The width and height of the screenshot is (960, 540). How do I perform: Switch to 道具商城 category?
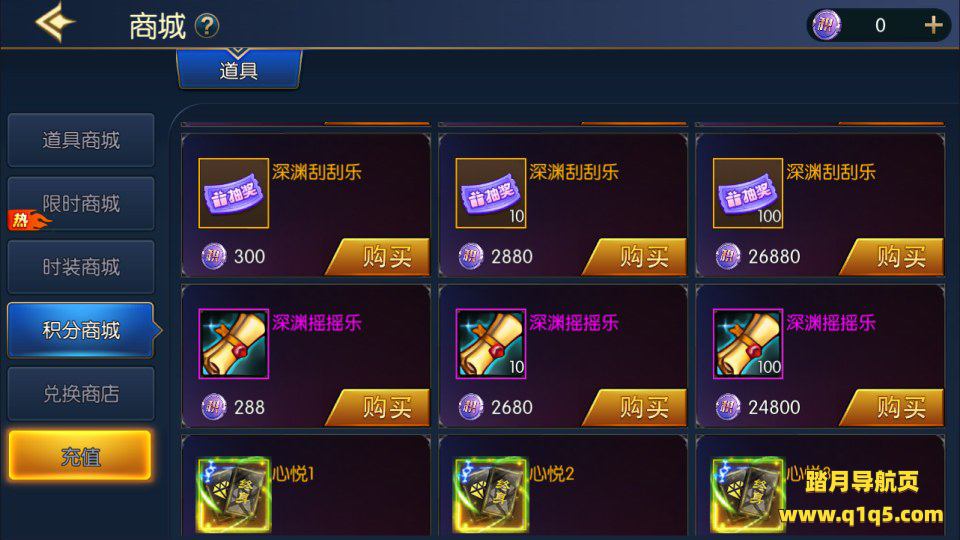click(81, 140)
